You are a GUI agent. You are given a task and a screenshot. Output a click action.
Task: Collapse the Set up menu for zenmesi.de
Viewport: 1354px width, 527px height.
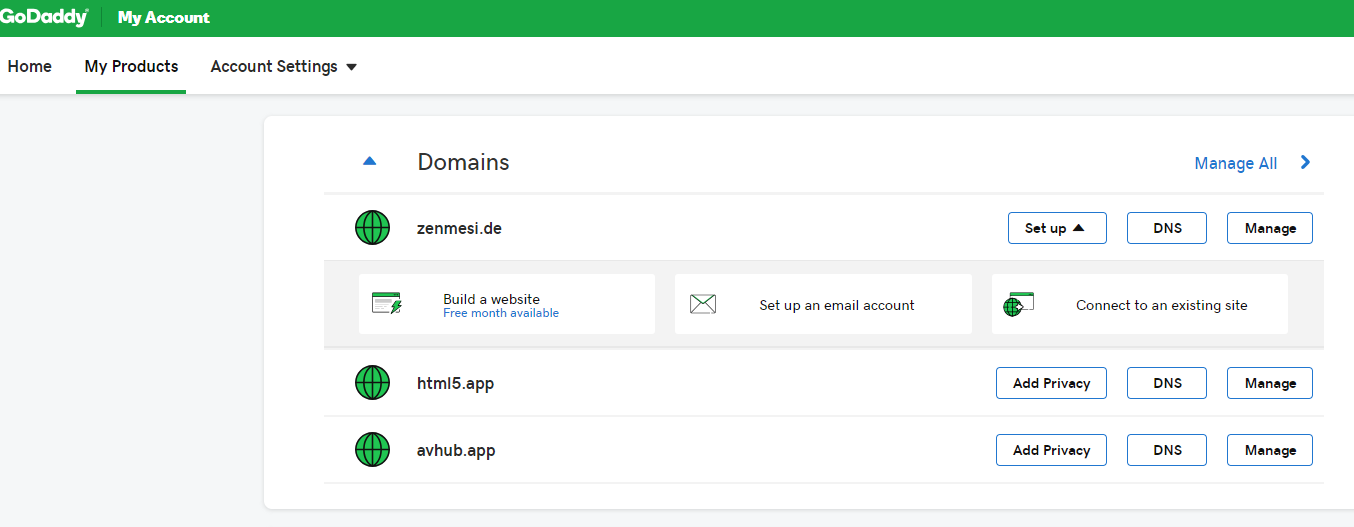(x=1056, y=228)
